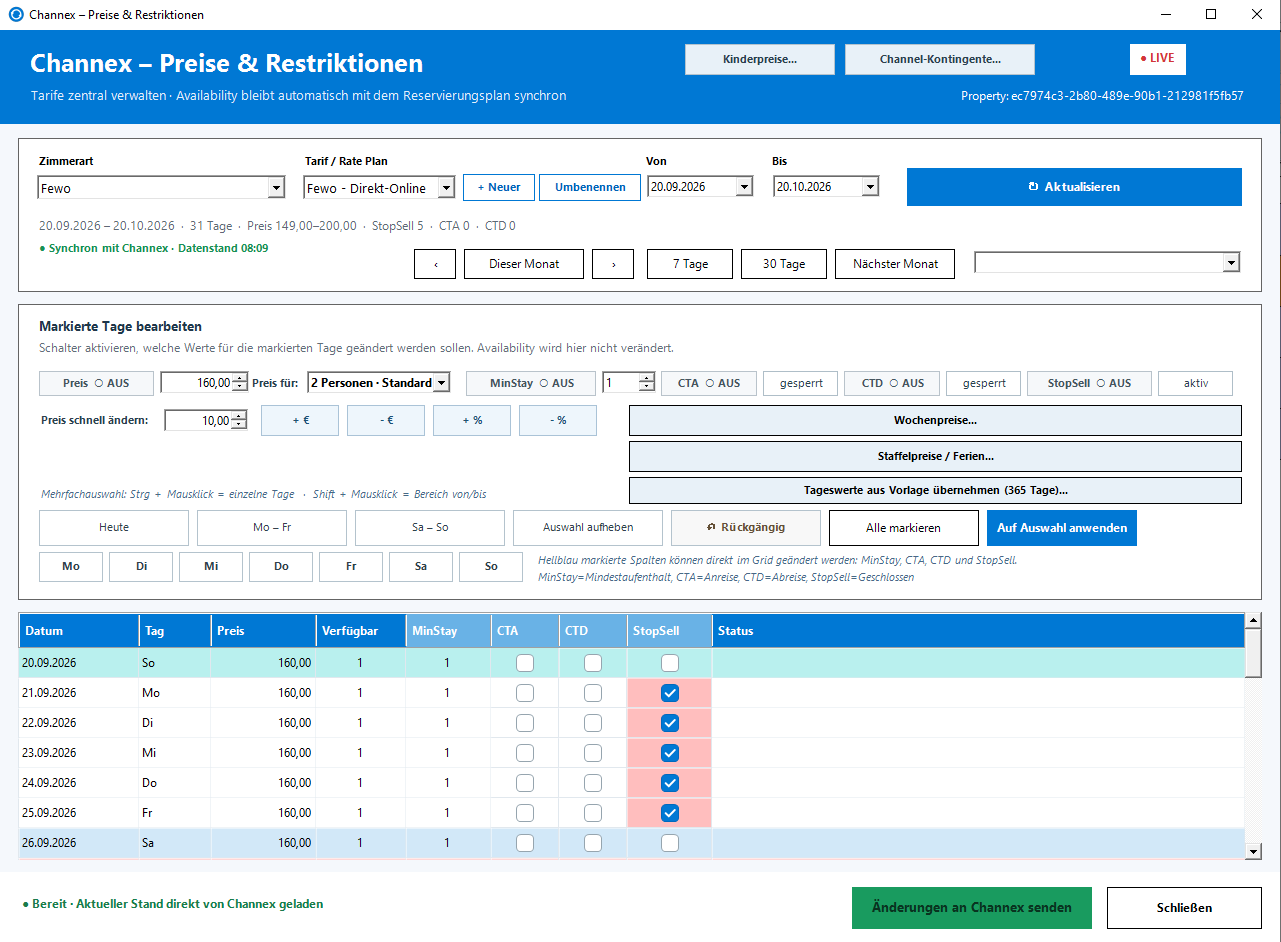1281x942 pixels.
Task: Select weekend with Sa – So button
Action: coord(430,527)
